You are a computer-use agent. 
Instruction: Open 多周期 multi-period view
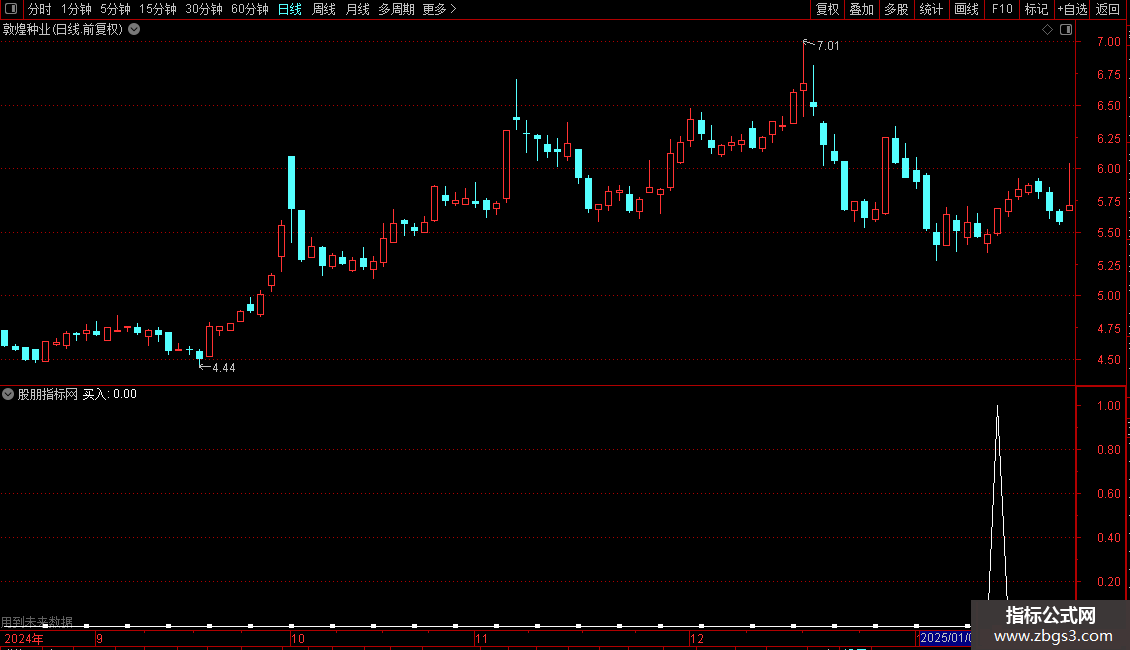tap(396, 9)
